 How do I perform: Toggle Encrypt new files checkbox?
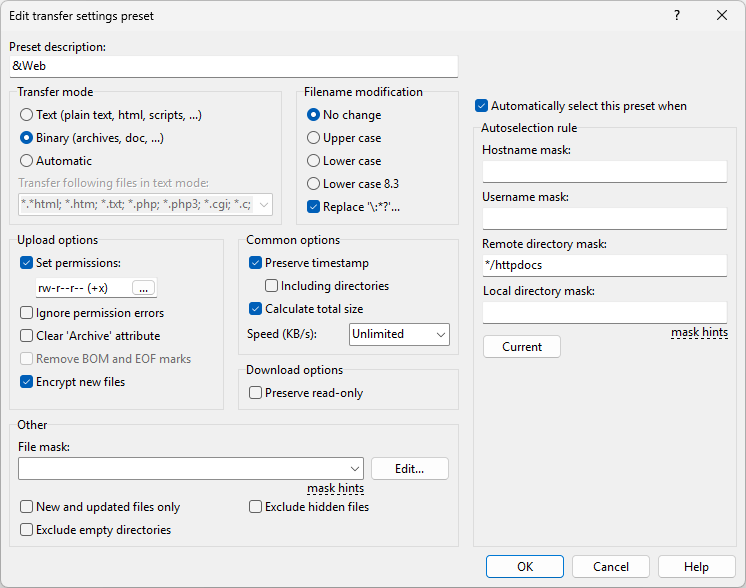tap(27, 382)
